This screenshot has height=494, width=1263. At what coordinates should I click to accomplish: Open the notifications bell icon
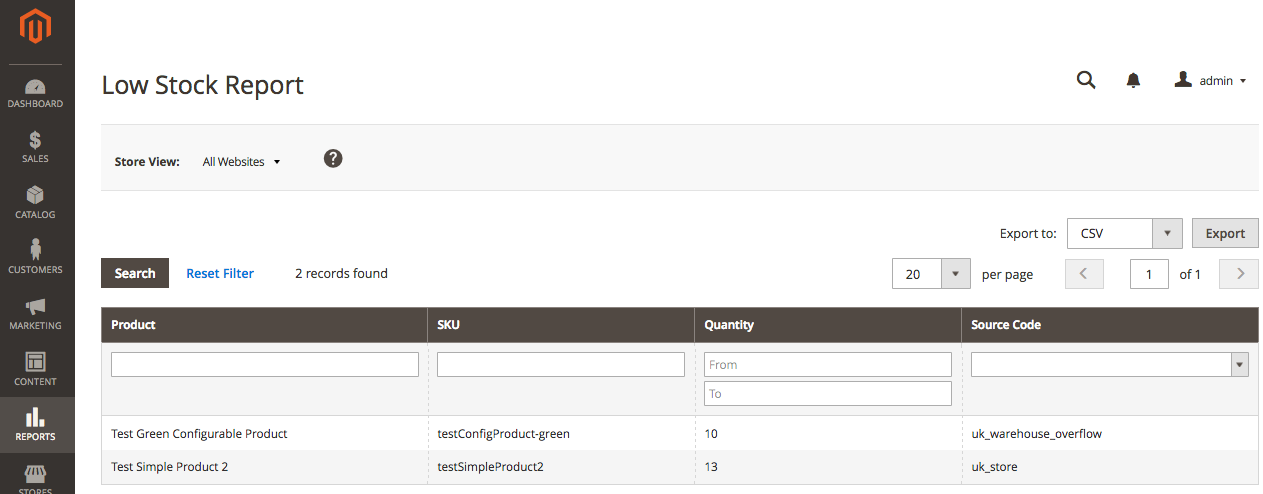pos(1133,81)
